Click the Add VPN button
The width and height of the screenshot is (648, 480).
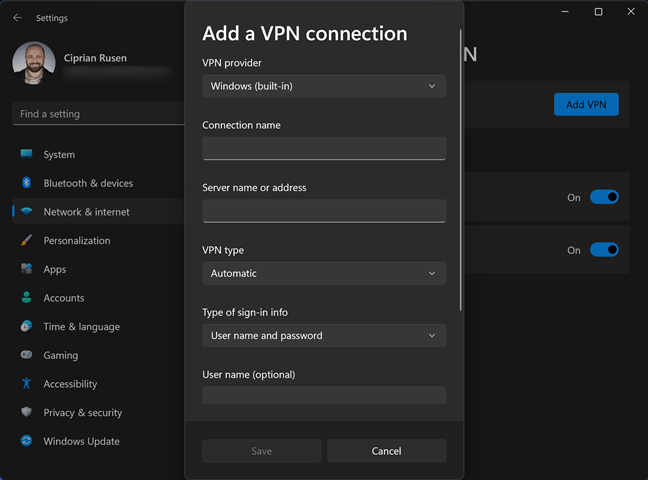pyautogui.click(x=586, y=104)
